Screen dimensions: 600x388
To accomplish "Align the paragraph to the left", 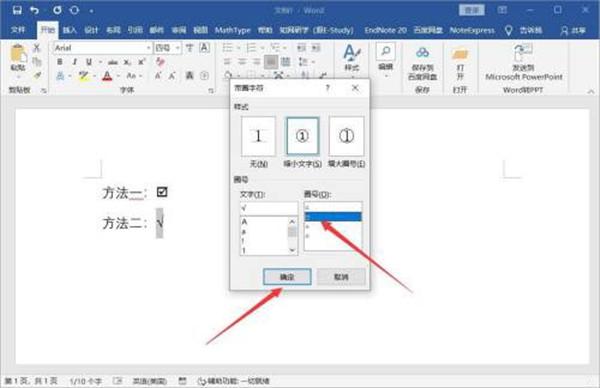I will point(228,62).
